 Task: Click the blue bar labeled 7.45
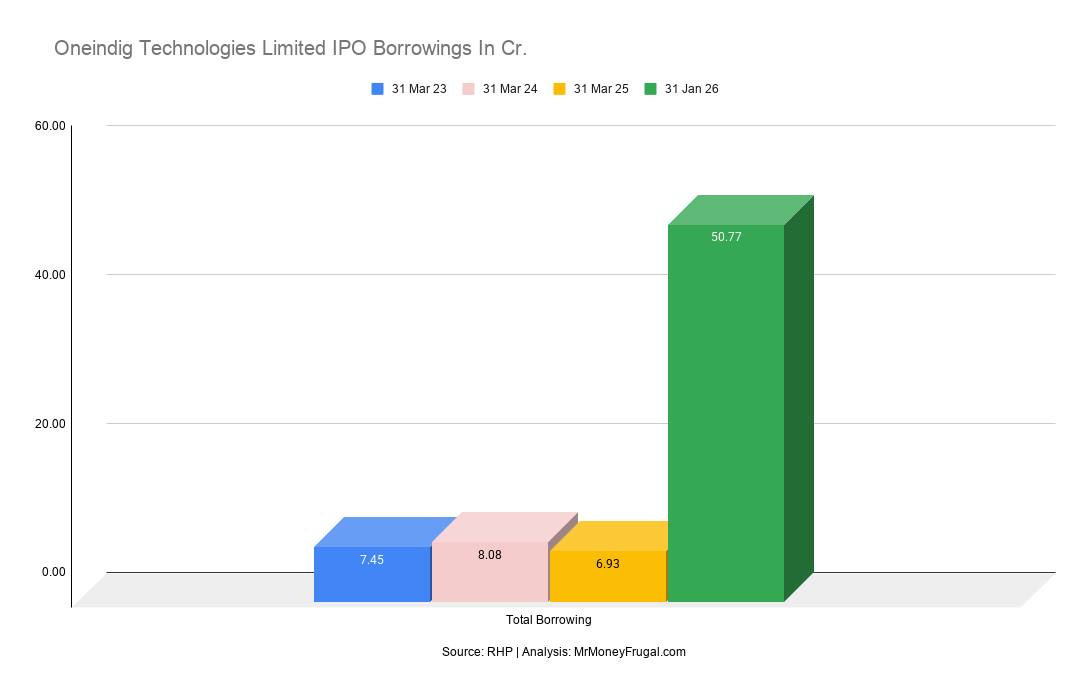coord(372,574)
